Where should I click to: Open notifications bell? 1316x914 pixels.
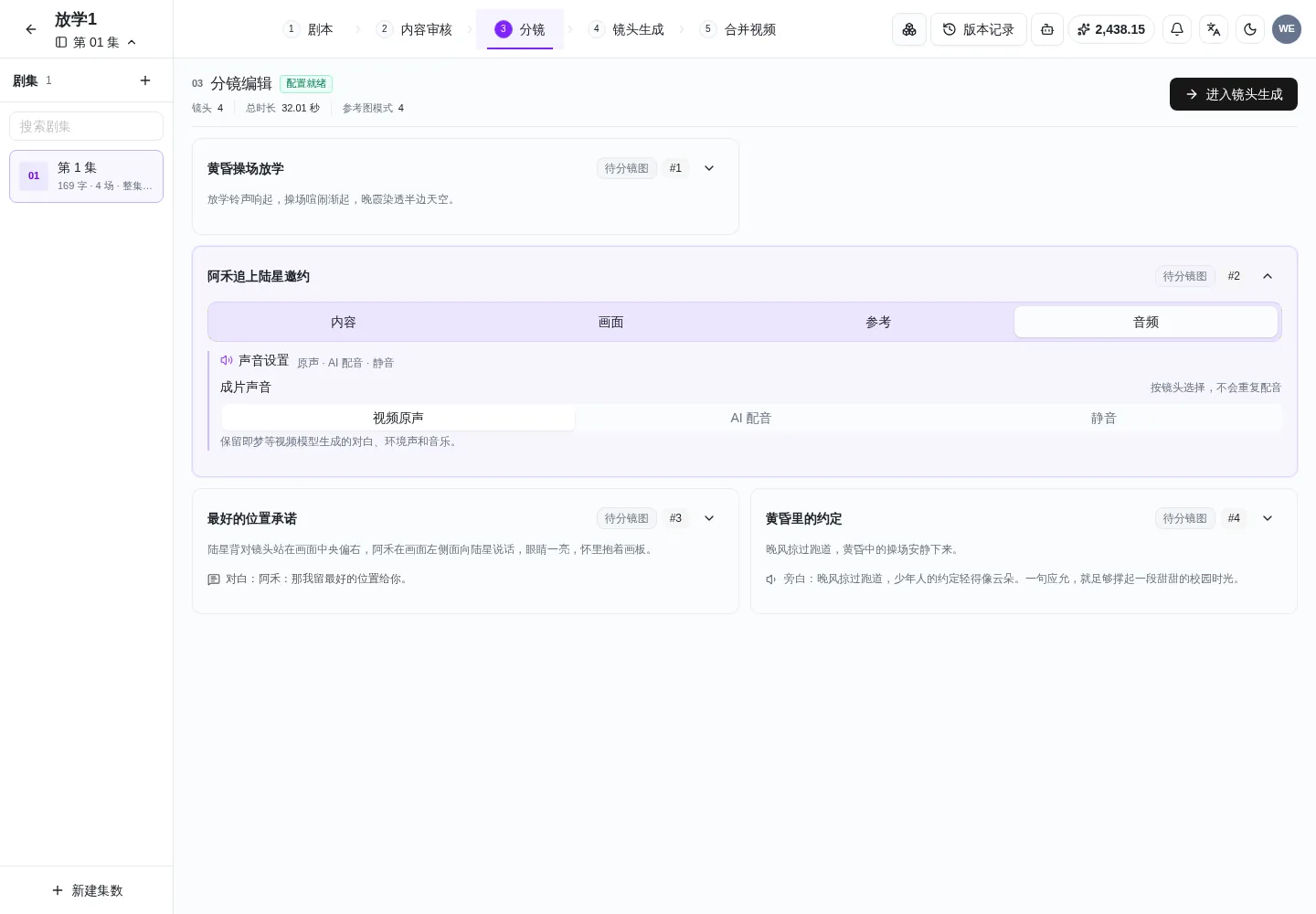click(1177, 29)
